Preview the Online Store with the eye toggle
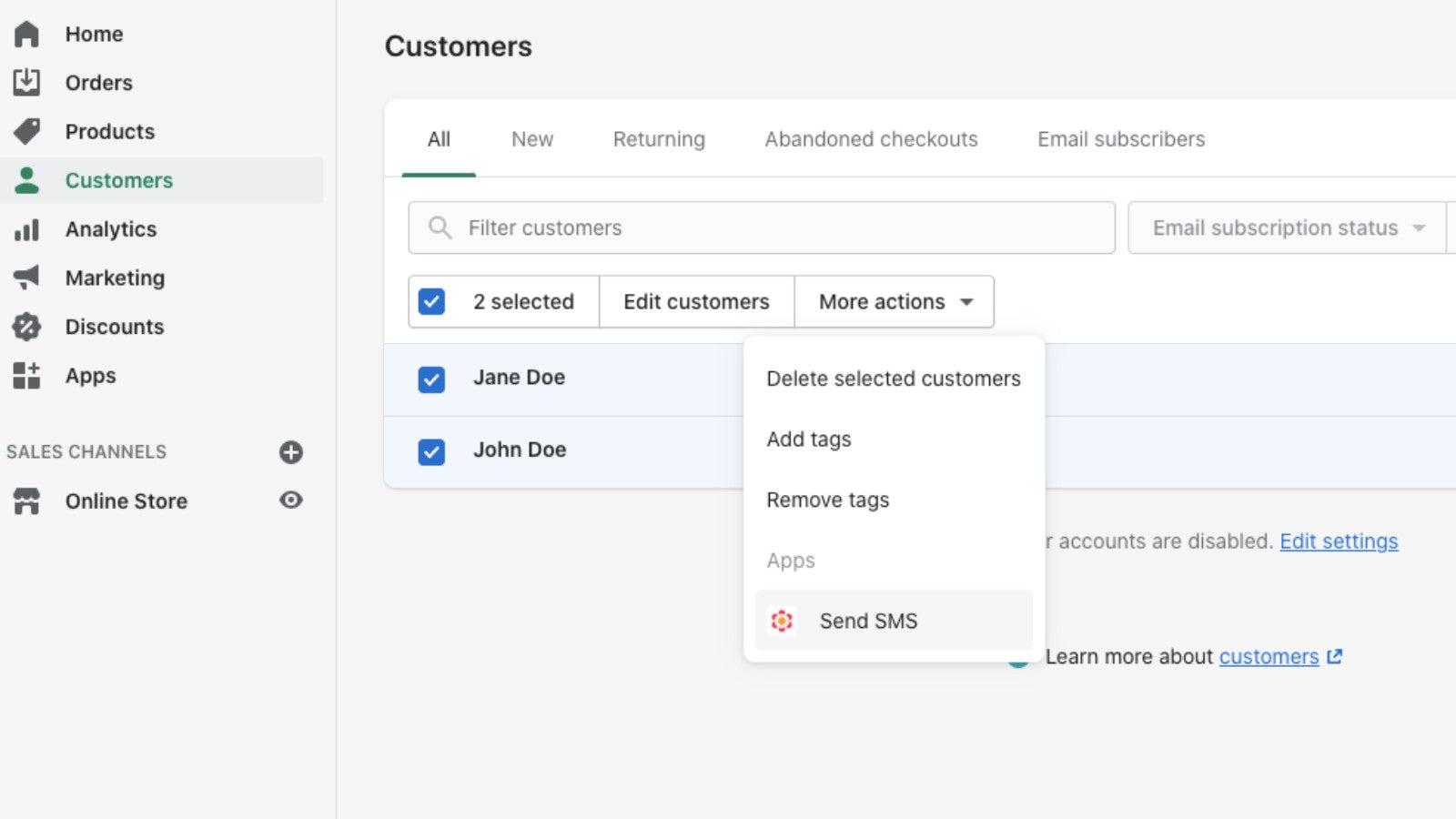The height and width of the screenshot is (819, 1456). tap(289, 500)
